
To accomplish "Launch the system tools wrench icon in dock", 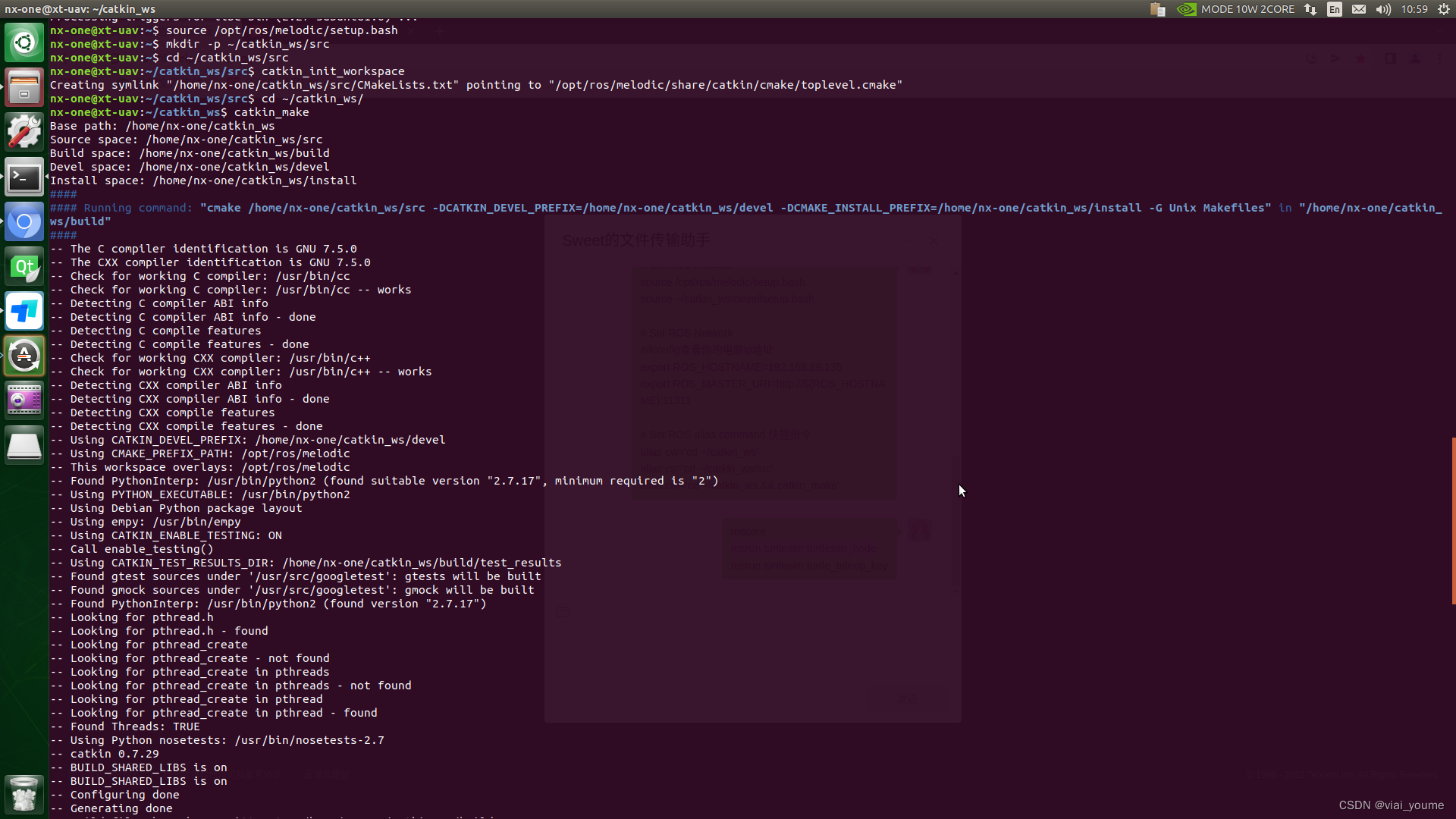I will [x=24, y=132].
